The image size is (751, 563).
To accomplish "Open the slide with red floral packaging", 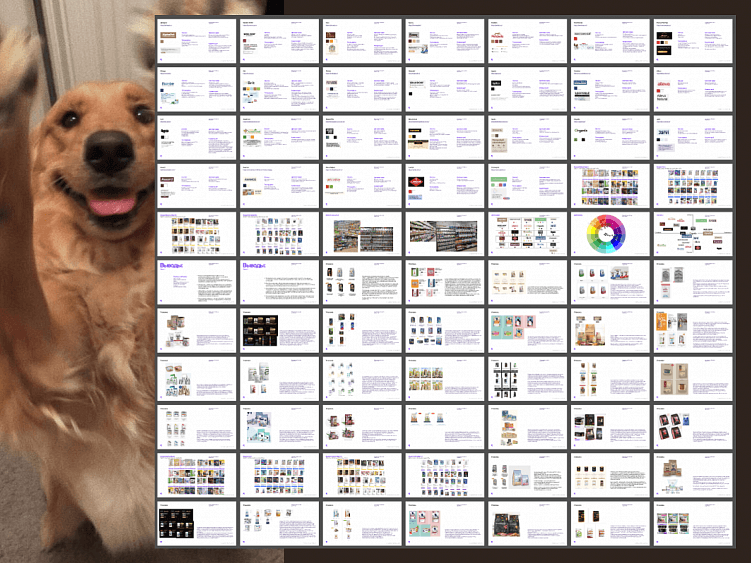I will click(362, 427).
